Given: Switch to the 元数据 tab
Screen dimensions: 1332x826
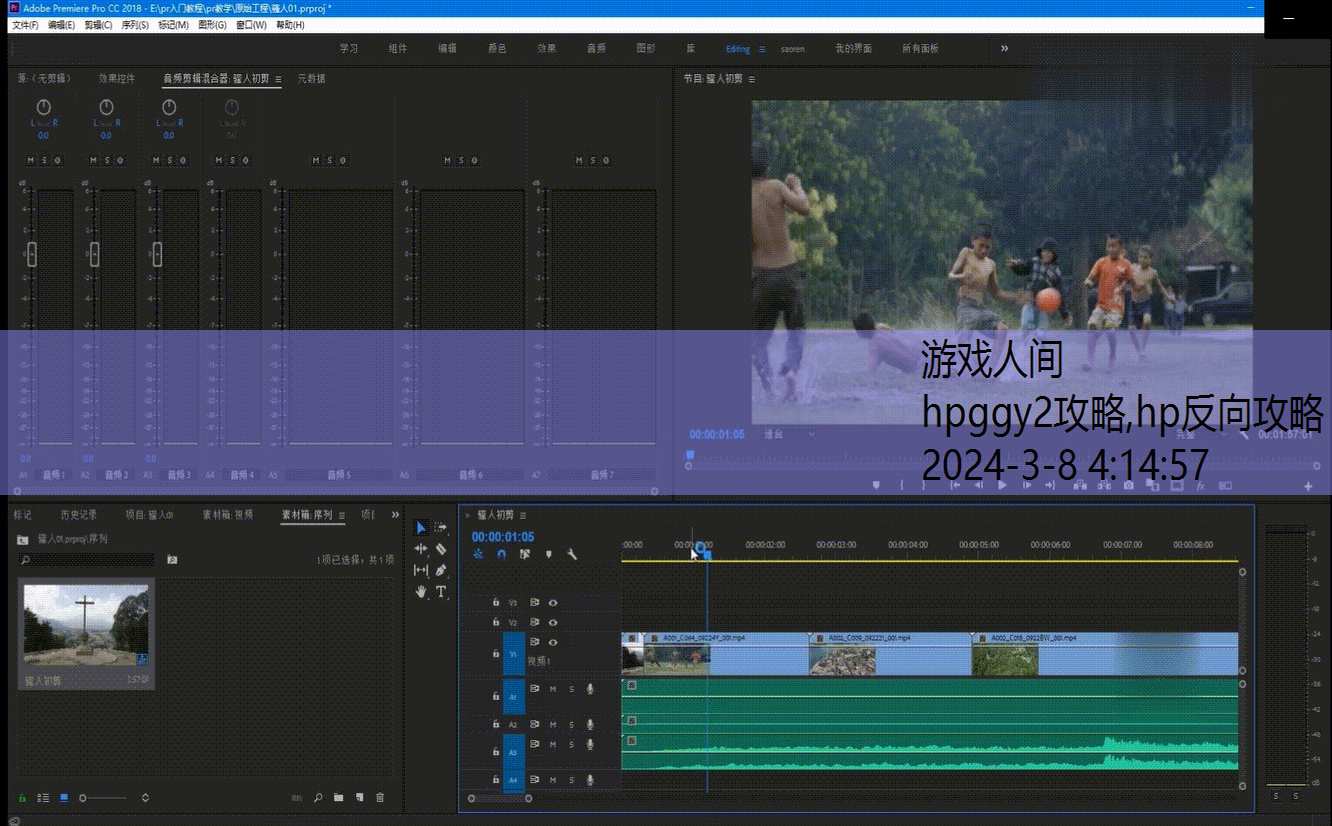Looking at the screenshot, I should click(311, 78).
